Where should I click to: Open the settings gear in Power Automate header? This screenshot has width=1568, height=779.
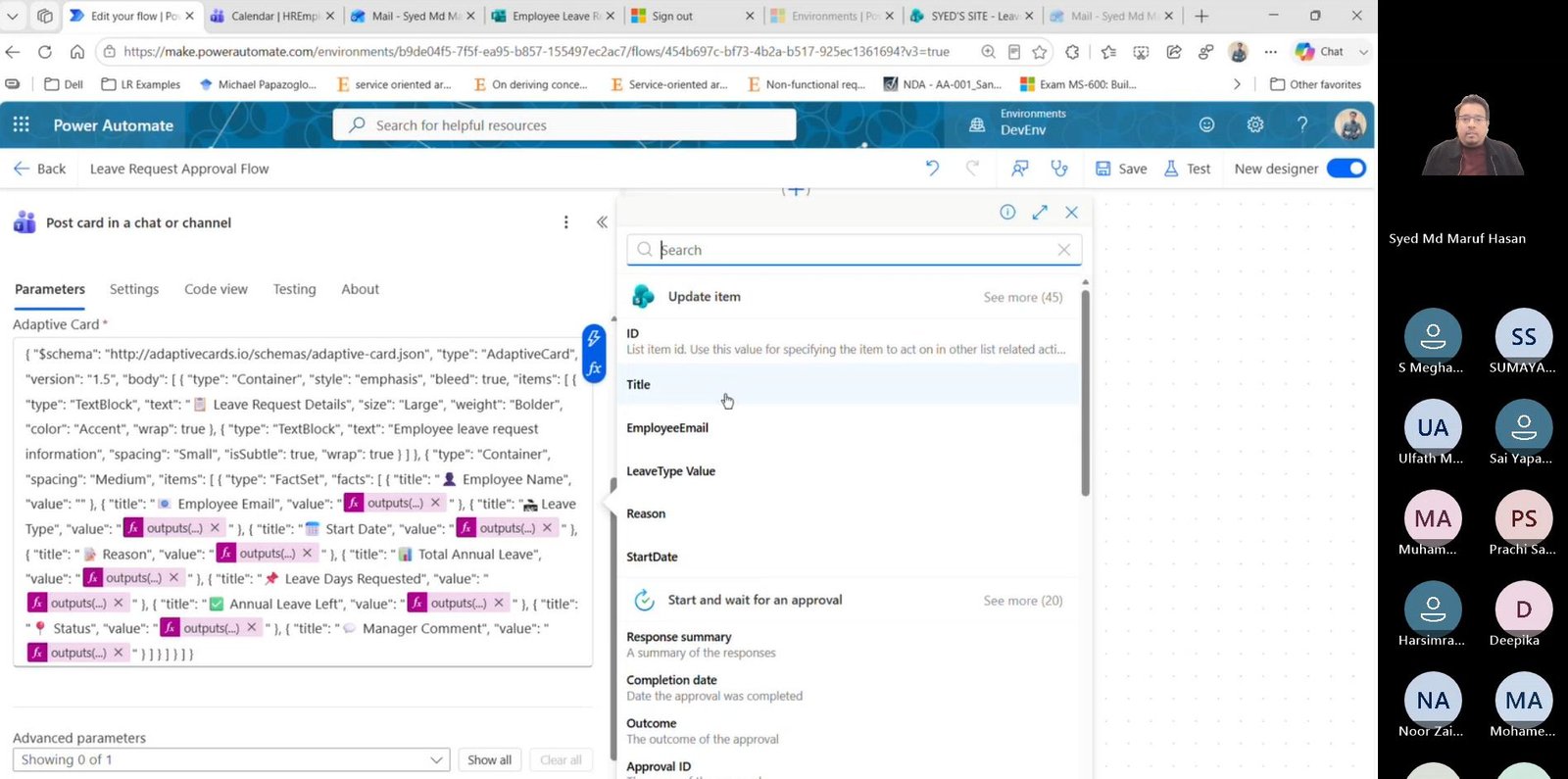tap(1255, 124)
